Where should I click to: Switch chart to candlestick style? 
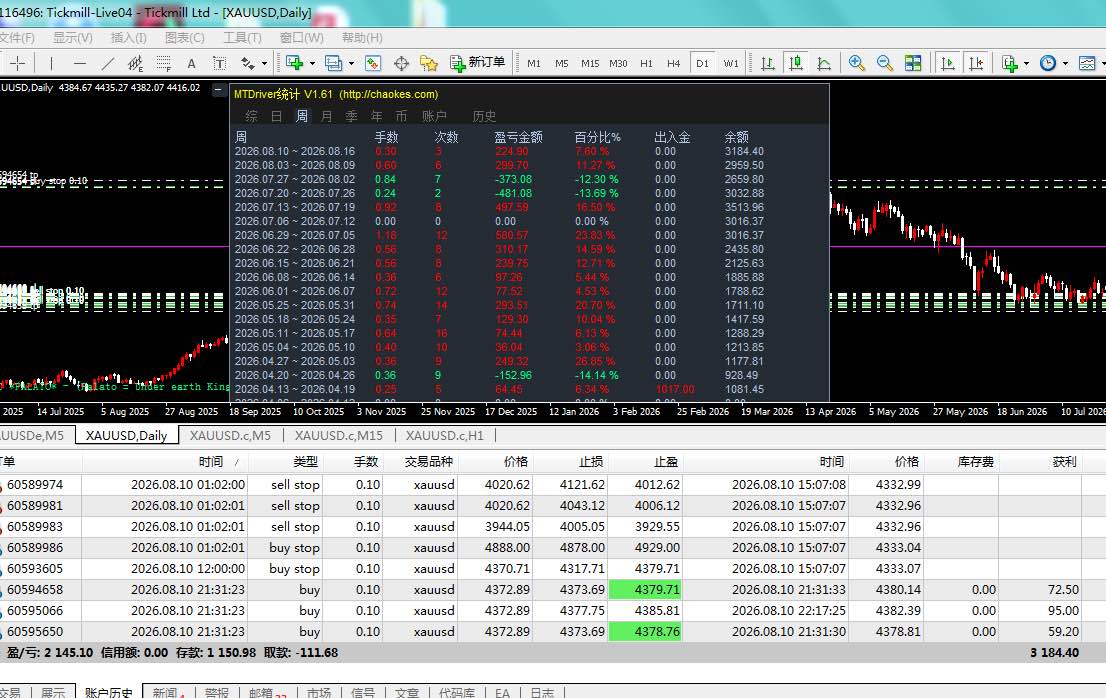click(x=796, y=63)
